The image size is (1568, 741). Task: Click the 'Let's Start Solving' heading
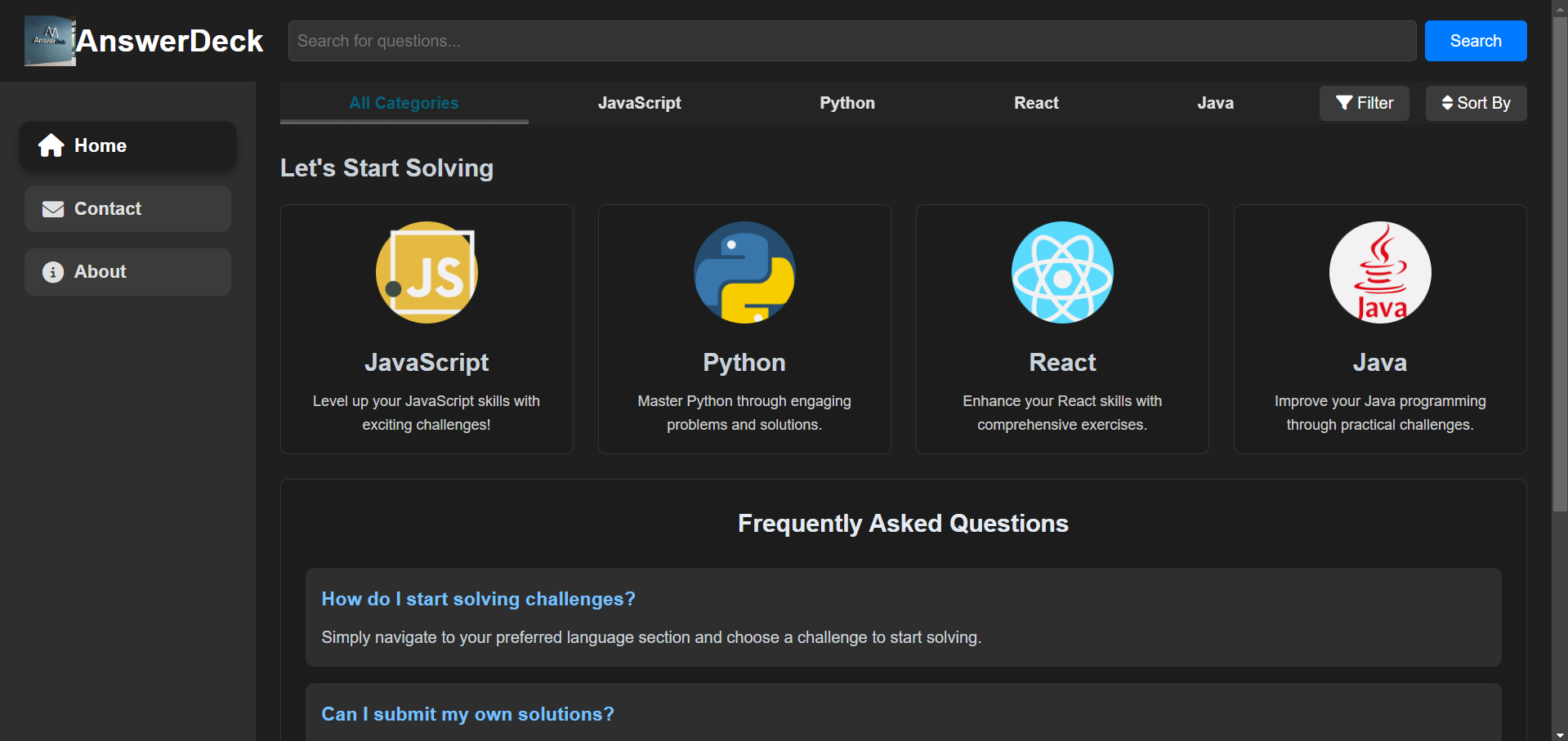click(x=386, y=167)
